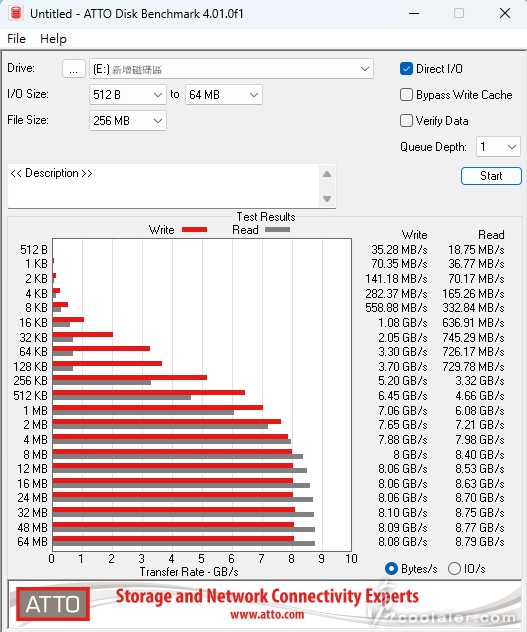Open the File menu
This screenshot has width=527, height=632.
(x=17, y=39)
